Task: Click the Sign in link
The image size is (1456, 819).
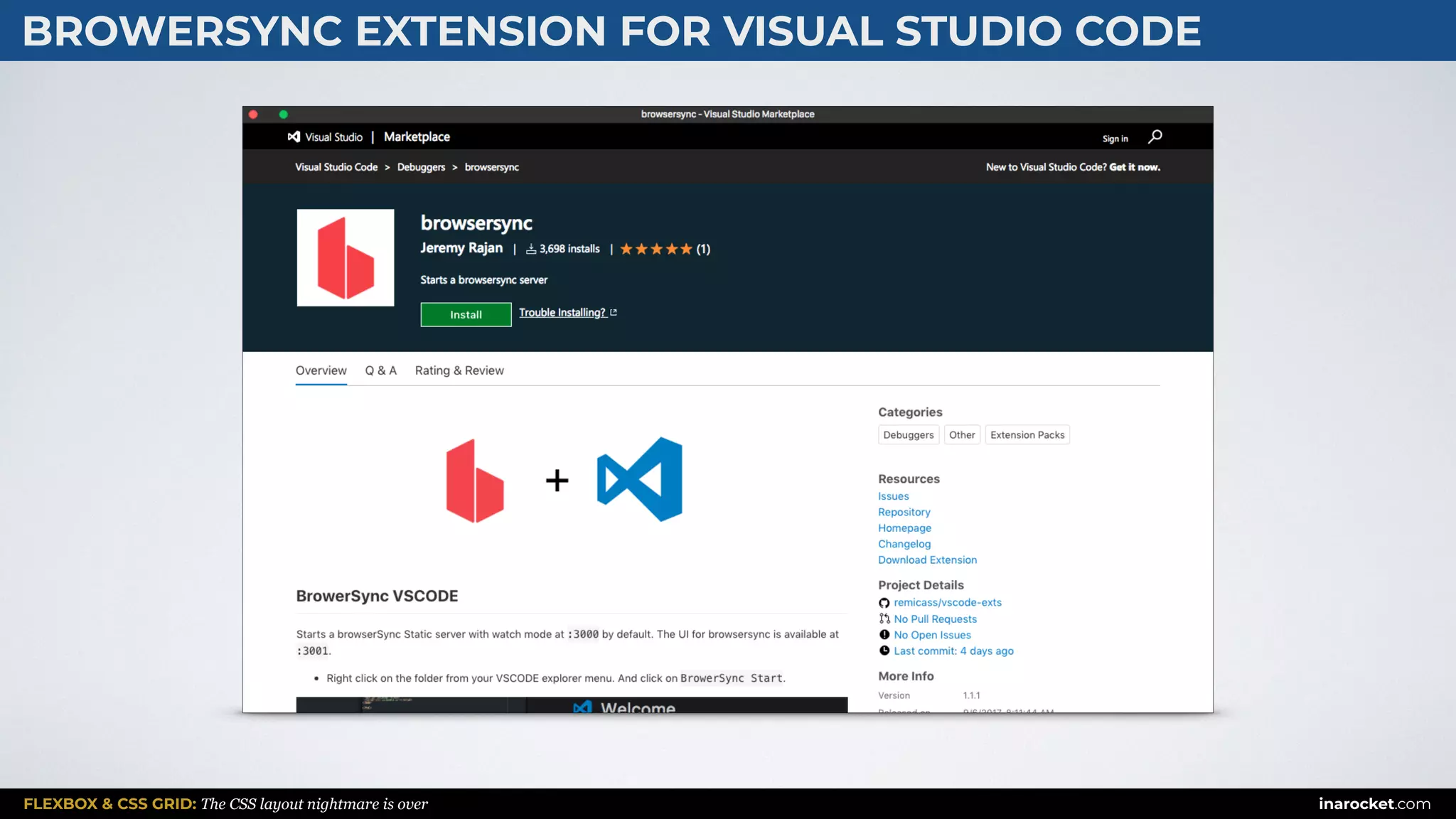Action: click(1115, 139)
